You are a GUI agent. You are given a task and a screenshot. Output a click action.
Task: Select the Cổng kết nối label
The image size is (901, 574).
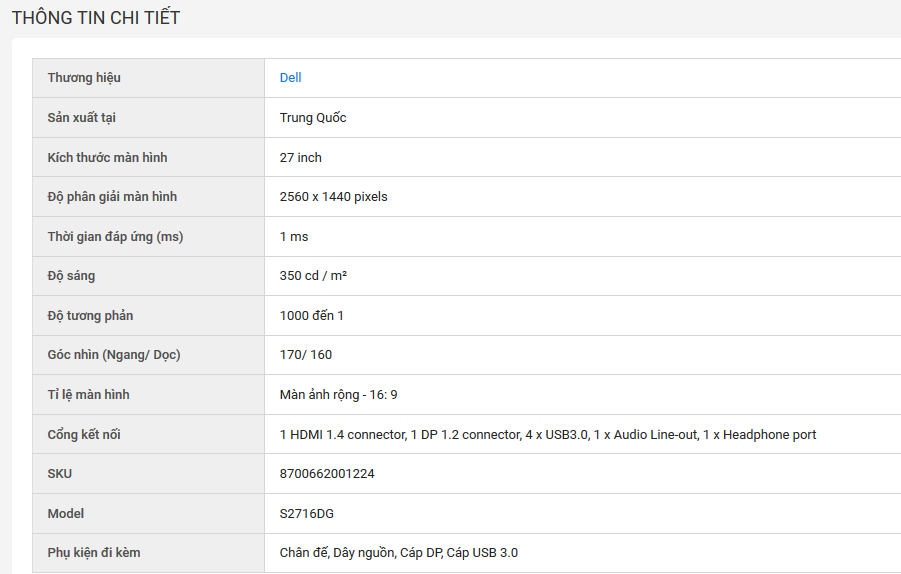tap(84, 434)
